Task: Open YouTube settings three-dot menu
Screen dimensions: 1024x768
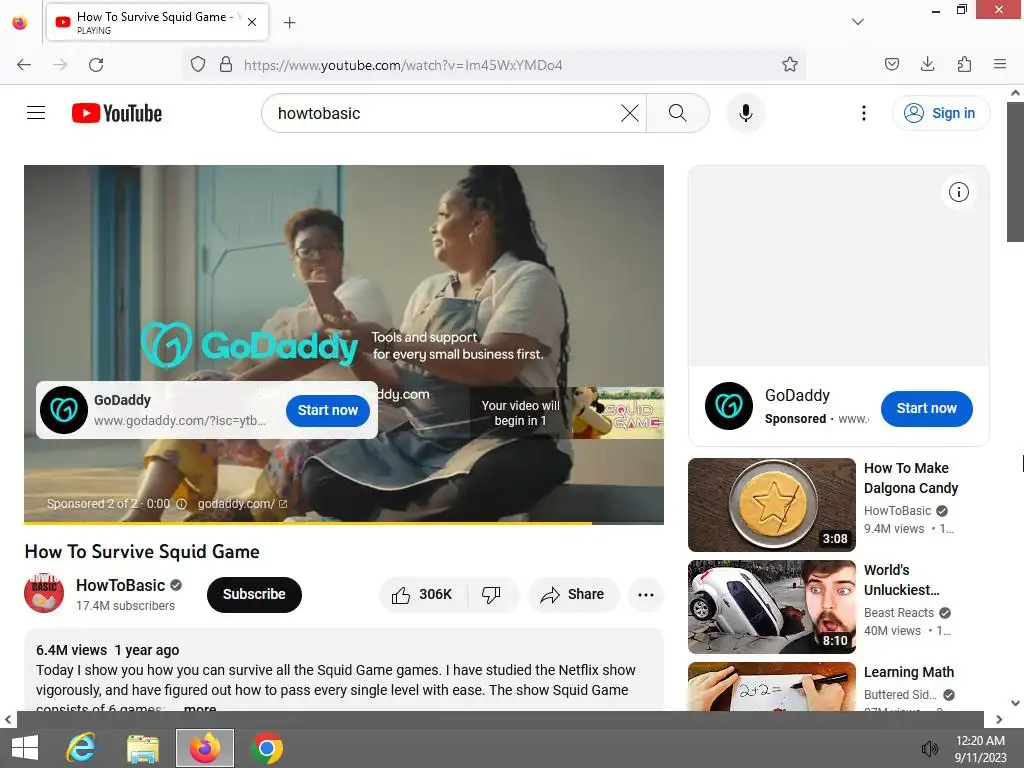Action: click(x=863, y=113)
